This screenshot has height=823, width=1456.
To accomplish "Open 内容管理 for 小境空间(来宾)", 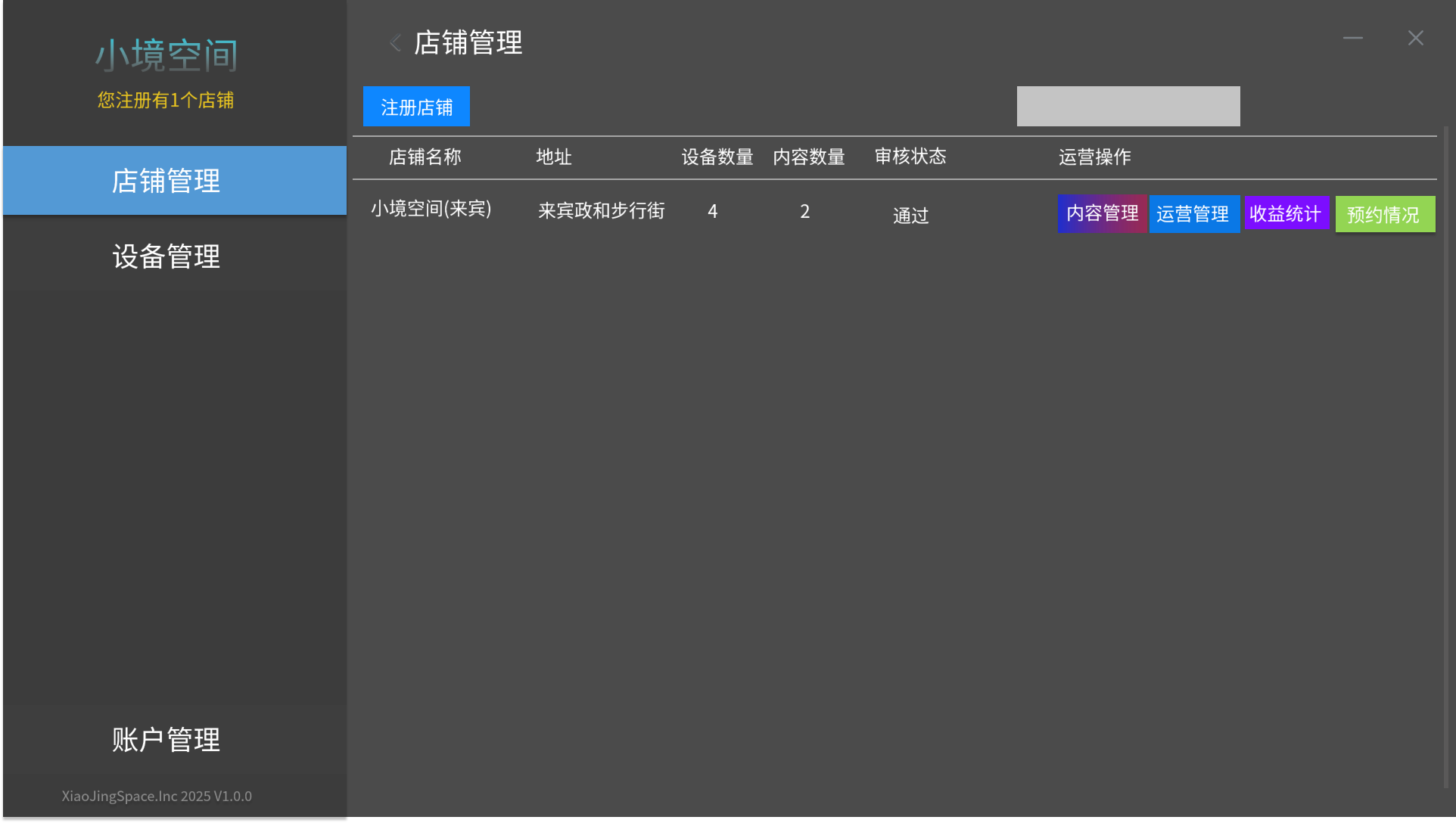I will click(x=1101, y=213).
